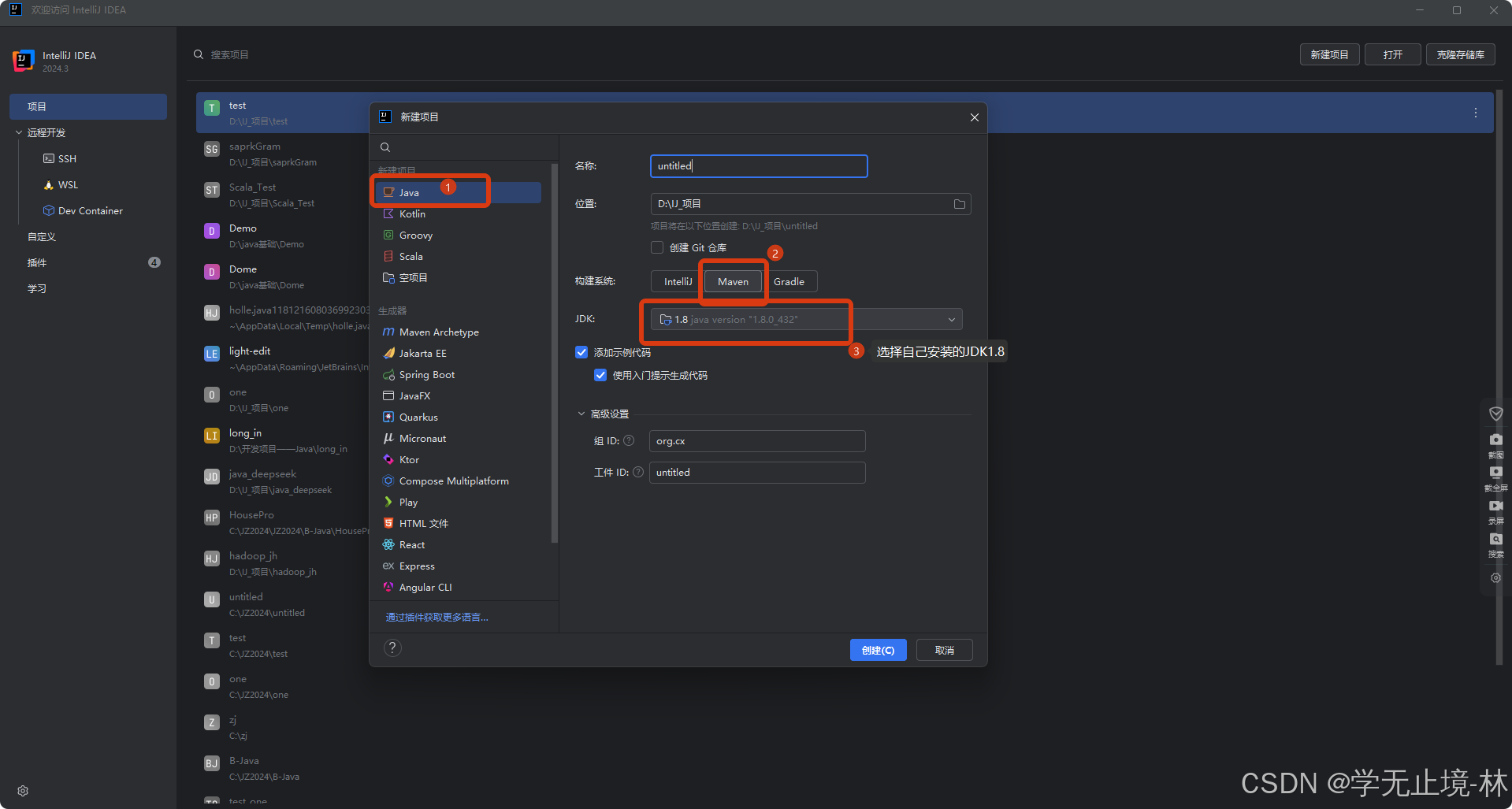Open group ID help tooltip icon
The height and width of the screenshot is (809, 1512).
click(x=629, y=441)
